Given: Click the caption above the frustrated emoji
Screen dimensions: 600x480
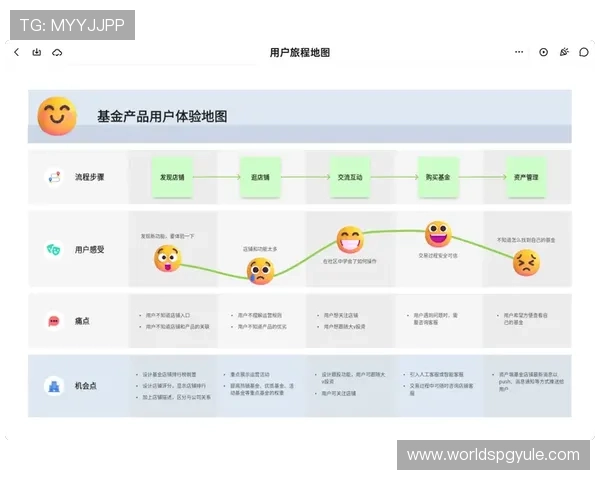Looking at the screenshot, I should [x=526, y=240].
